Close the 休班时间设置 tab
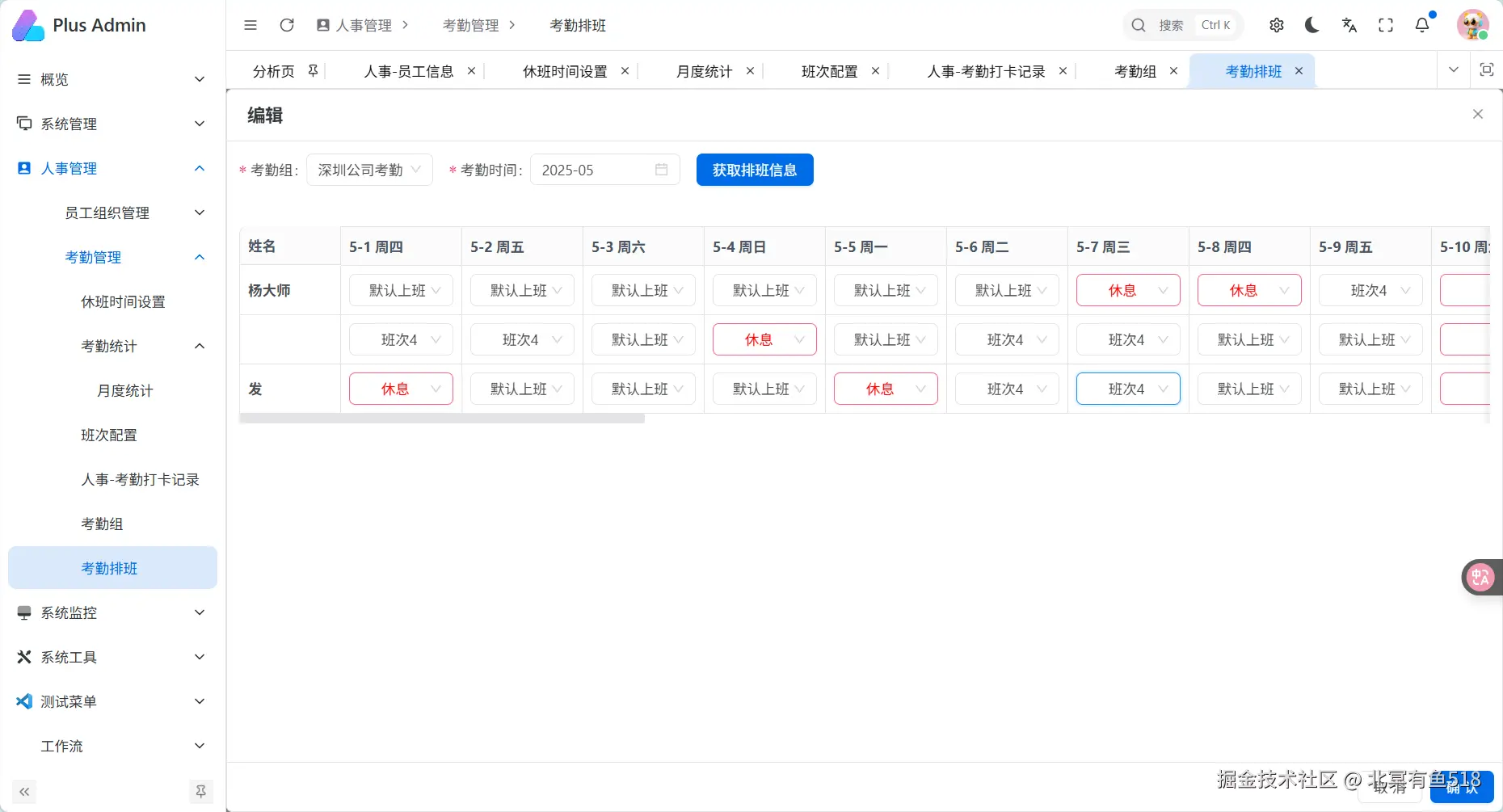The height and width of the screenshot is (812, 1503). (625, 71)
